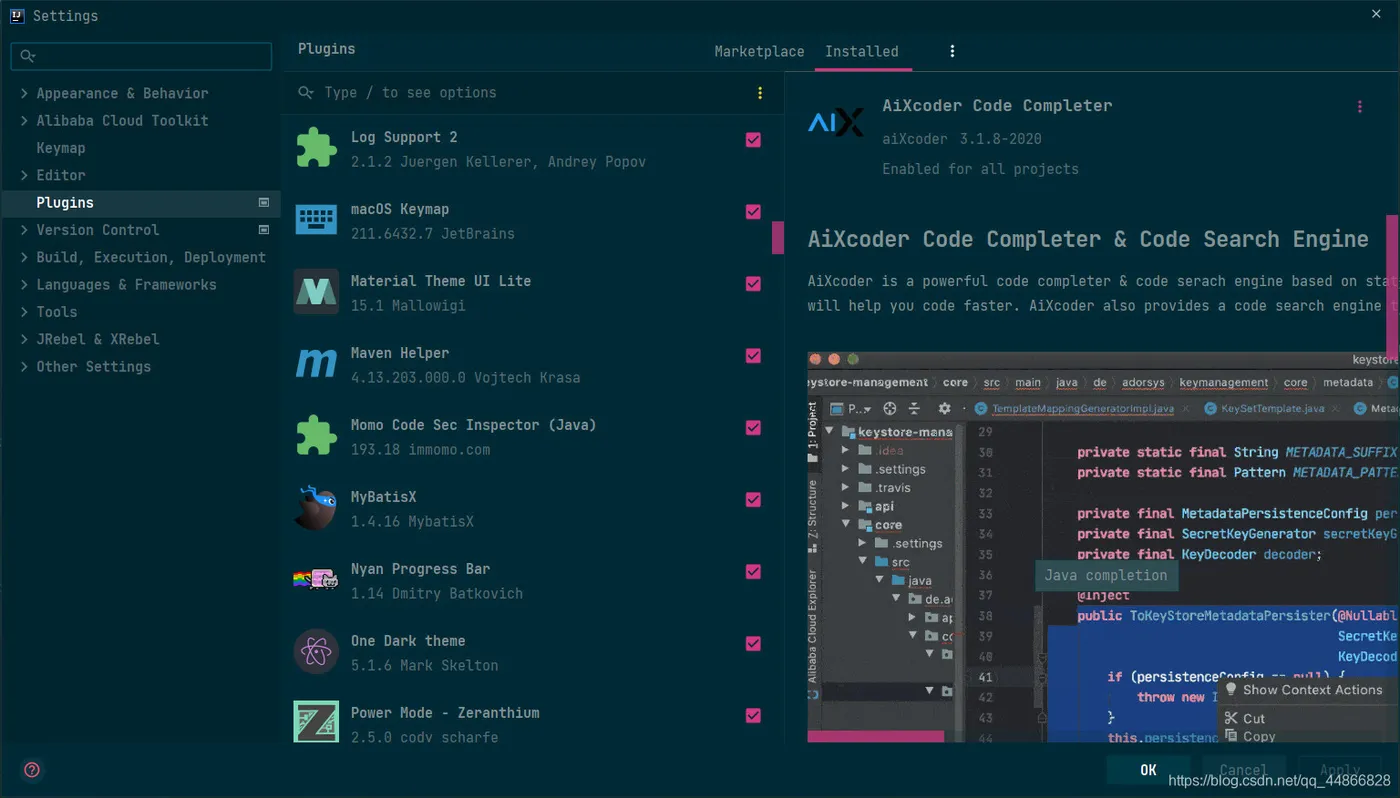Switch to the Marketplace tab
The height and width of the screenshot is (798, 1400).
(x=759, y=51)
